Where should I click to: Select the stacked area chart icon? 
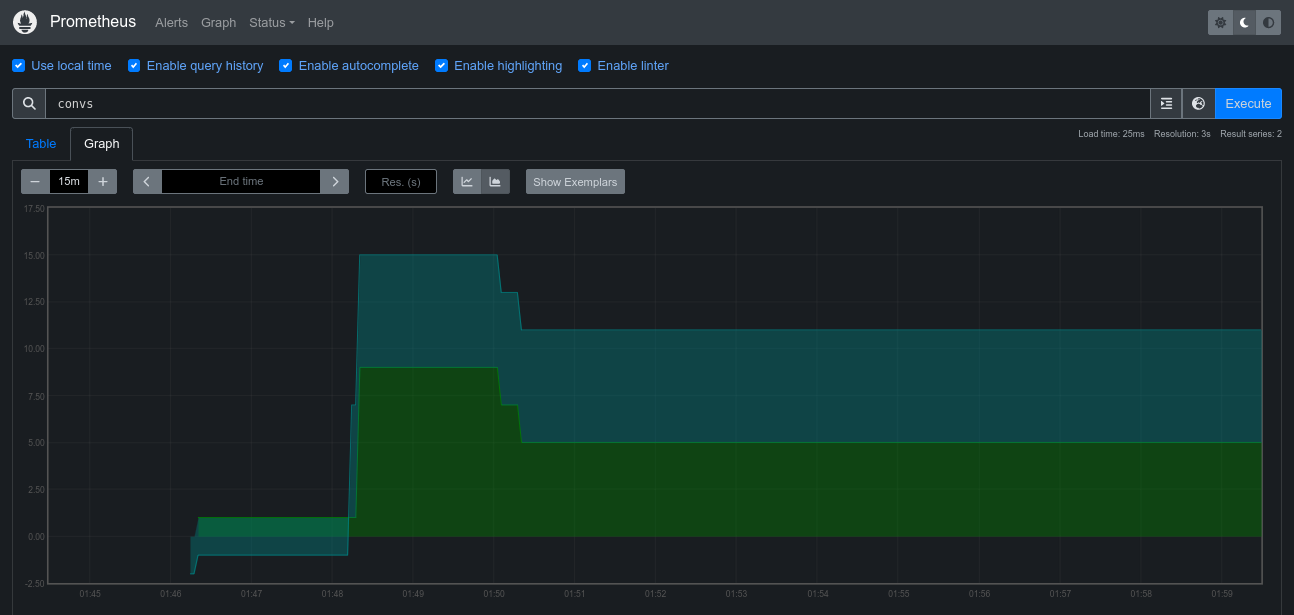pos(495,181)
